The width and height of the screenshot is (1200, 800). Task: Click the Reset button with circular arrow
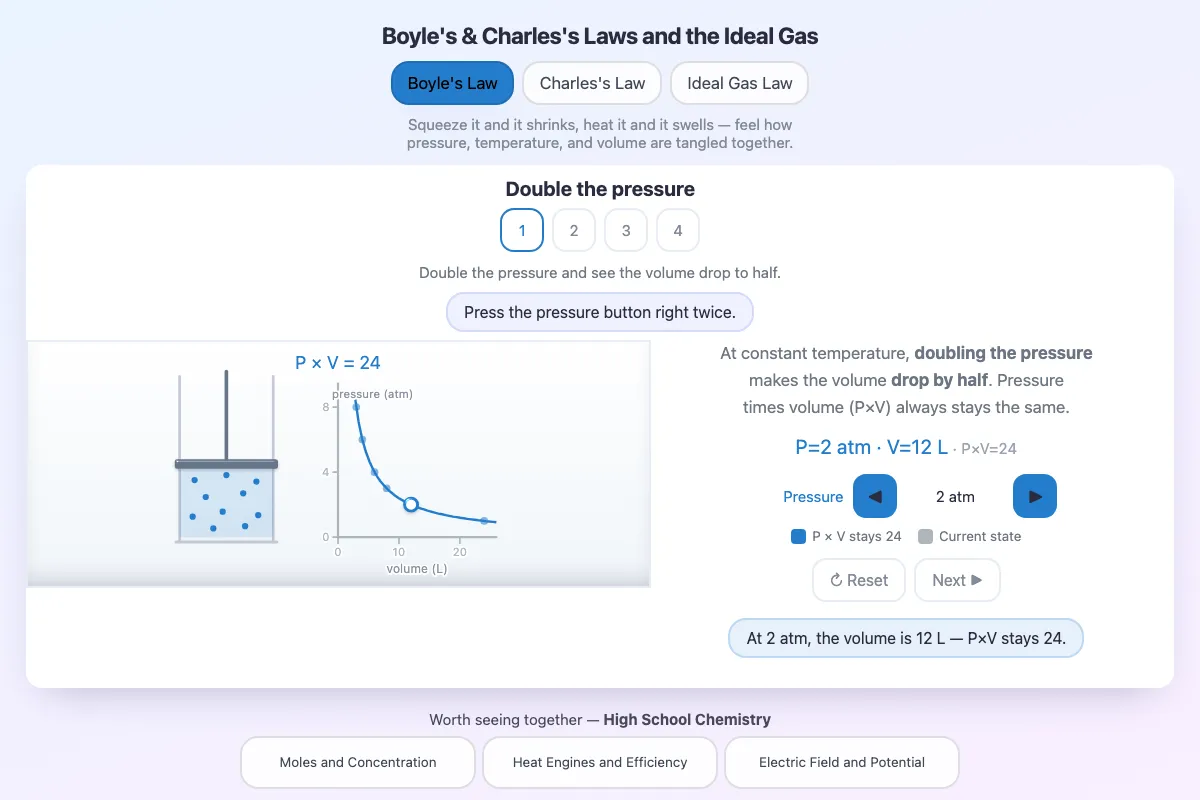point(859,580)
